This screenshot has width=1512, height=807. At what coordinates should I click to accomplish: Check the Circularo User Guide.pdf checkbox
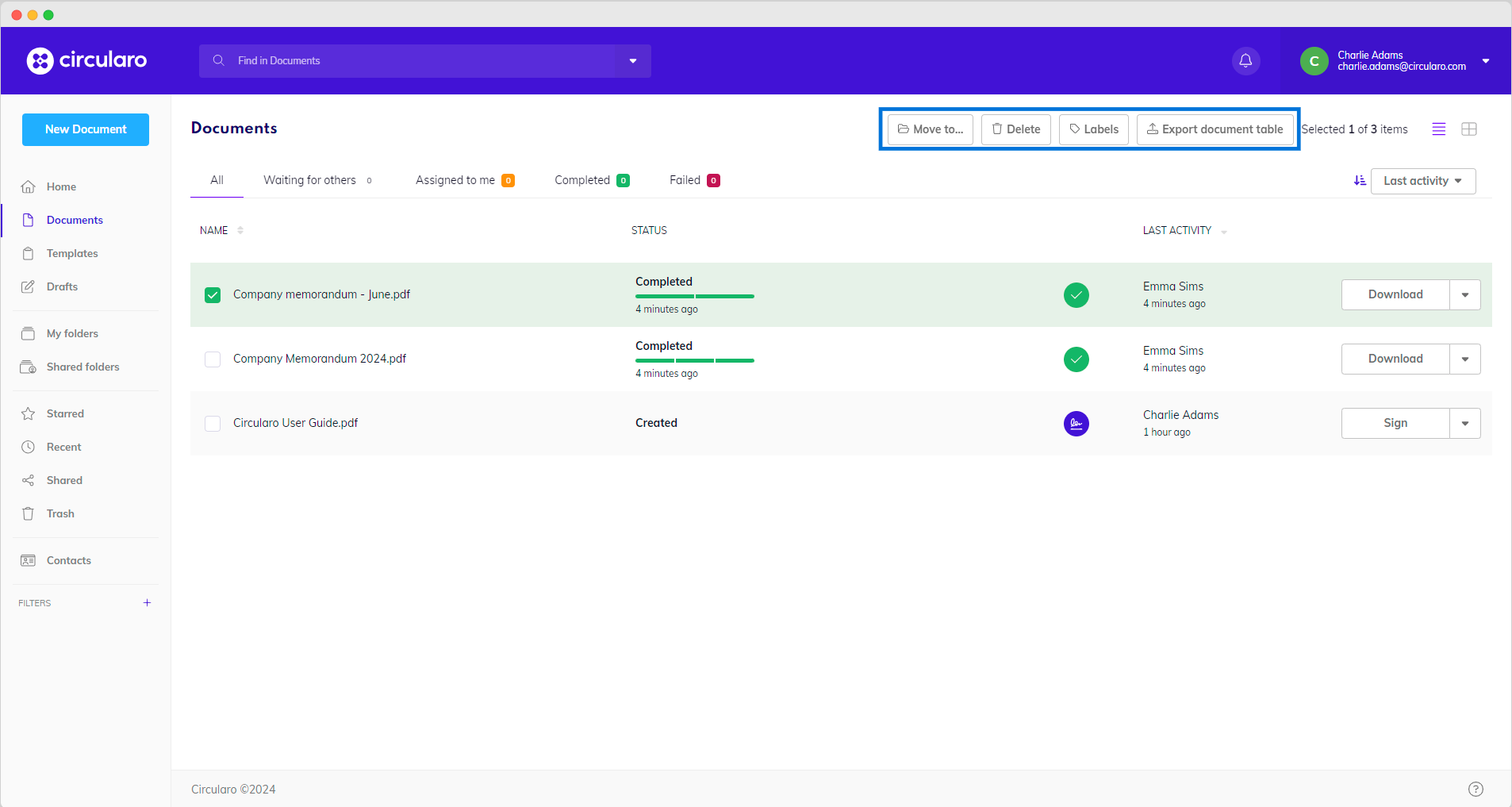tap(213, 424)
